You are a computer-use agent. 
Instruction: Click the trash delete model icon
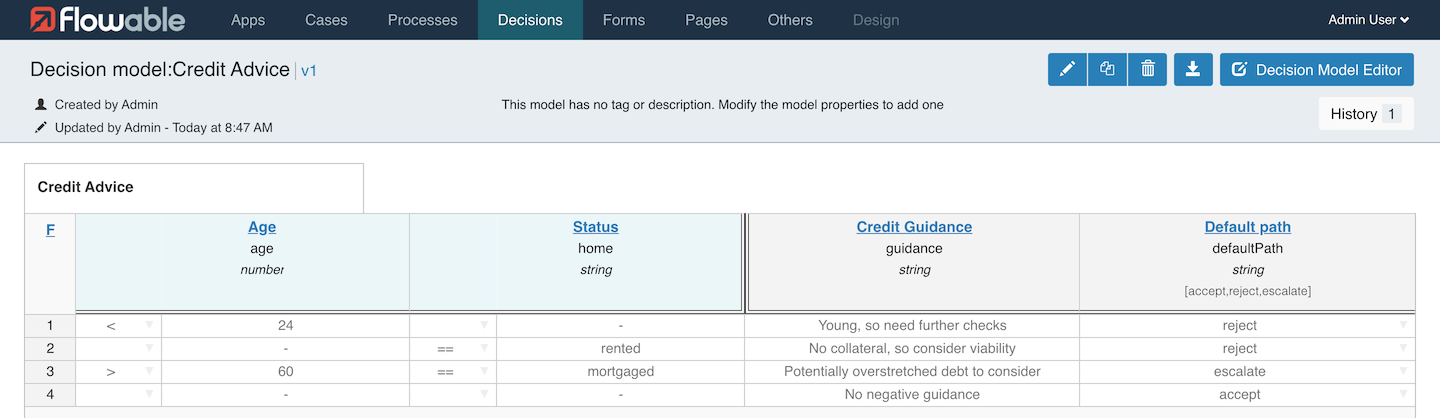1147,70
